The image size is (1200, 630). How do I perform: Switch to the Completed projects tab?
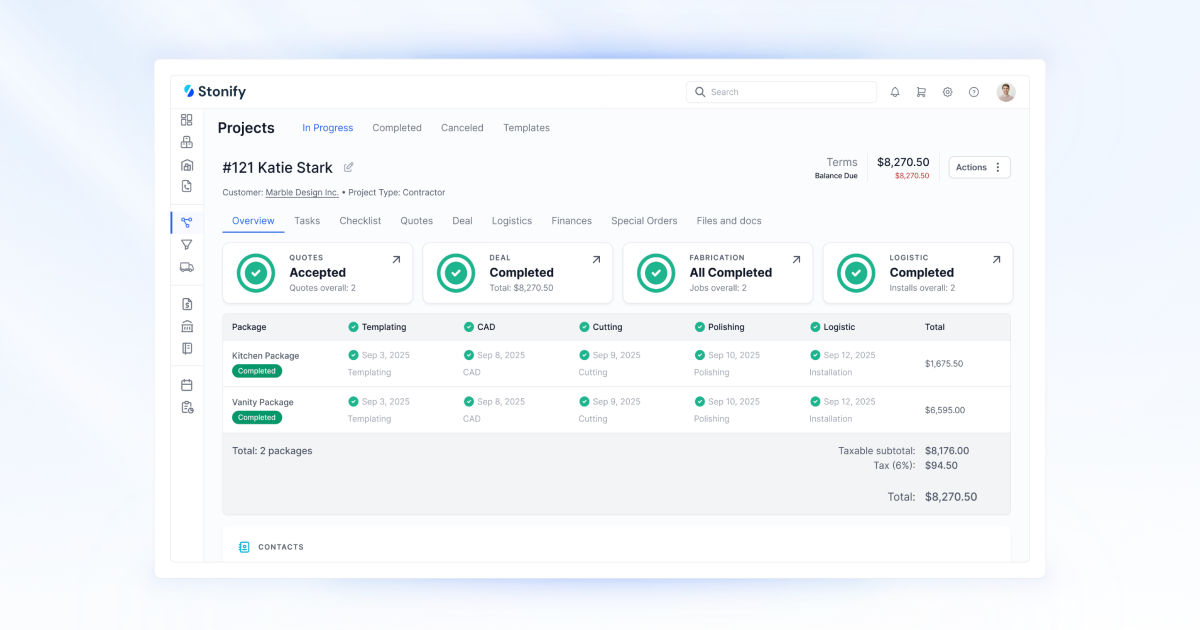tap(397, 128)
